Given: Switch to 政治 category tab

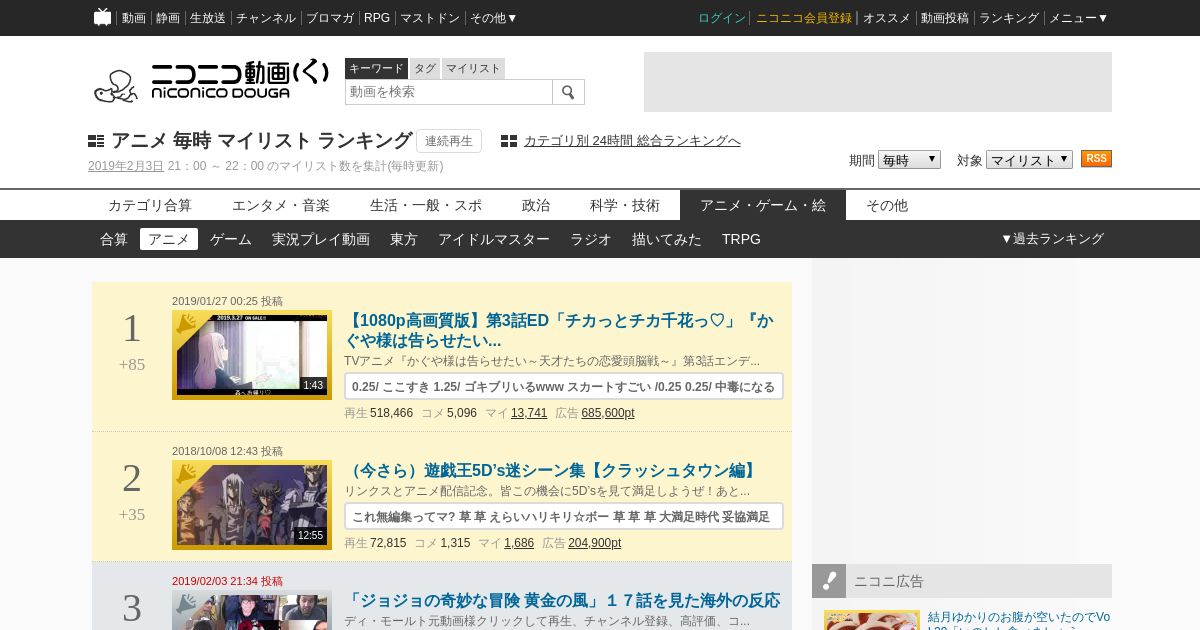Looking at the screenshot, I should (x=536, y=205).
